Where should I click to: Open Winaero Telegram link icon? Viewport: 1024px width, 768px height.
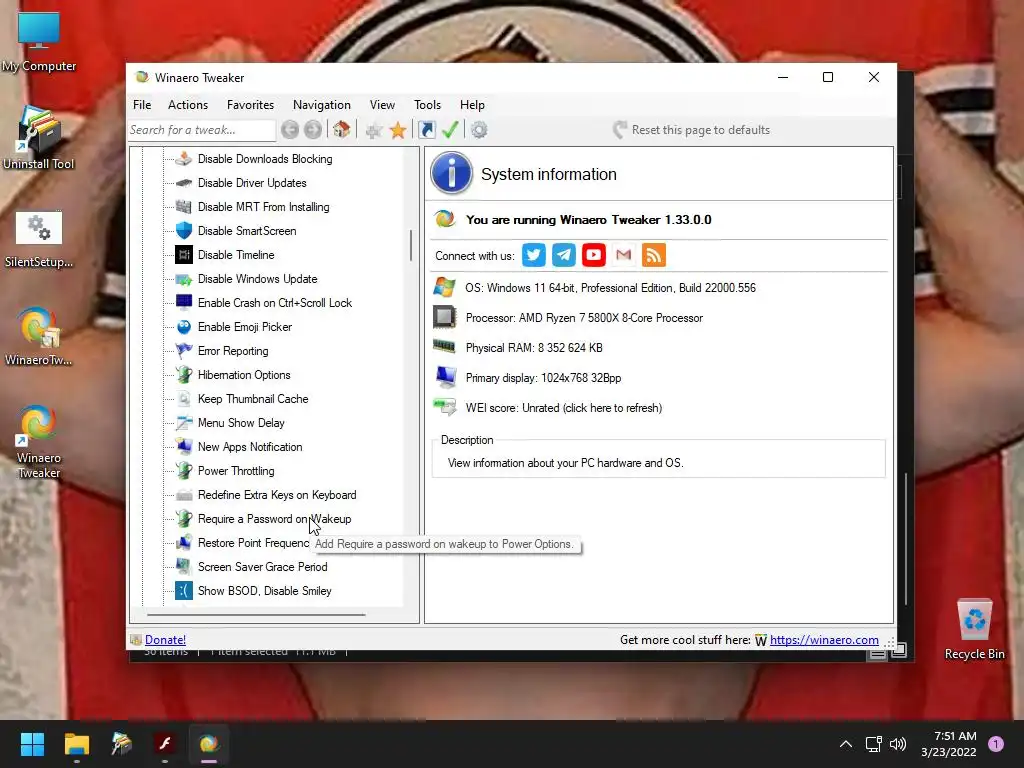[564, 255]
